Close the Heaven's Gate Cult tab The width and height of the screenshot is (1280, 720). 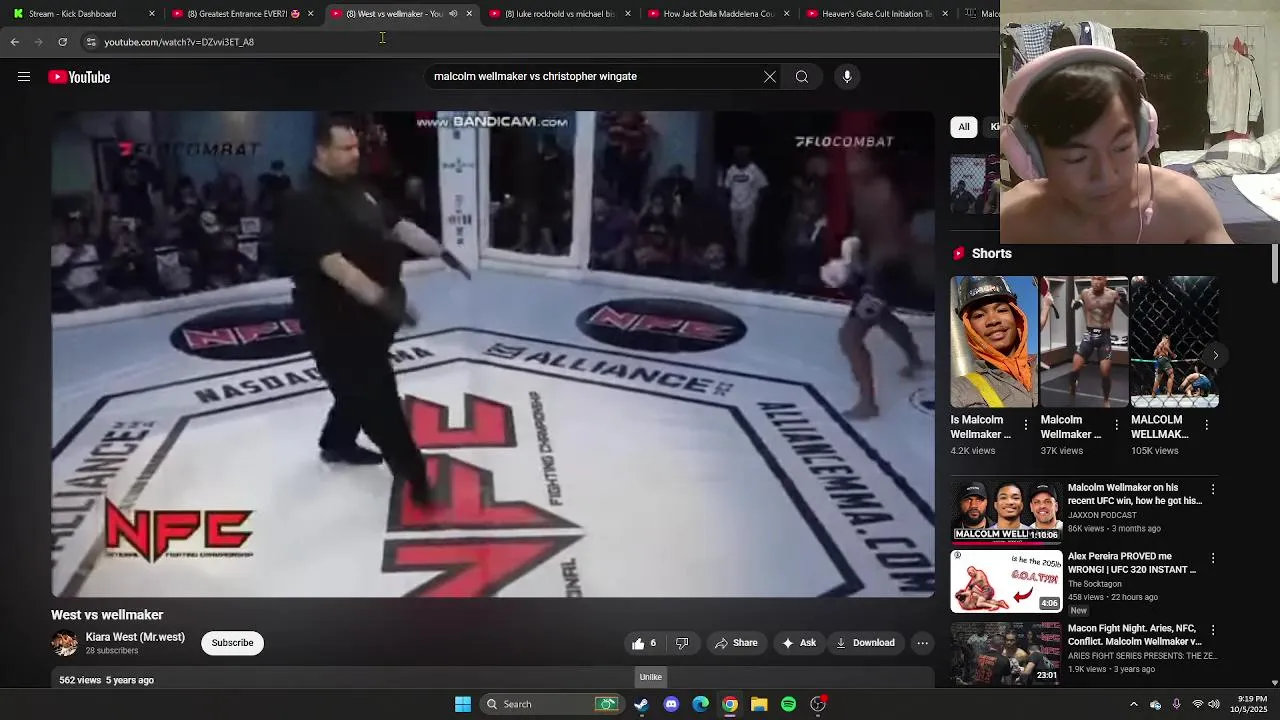945,14
